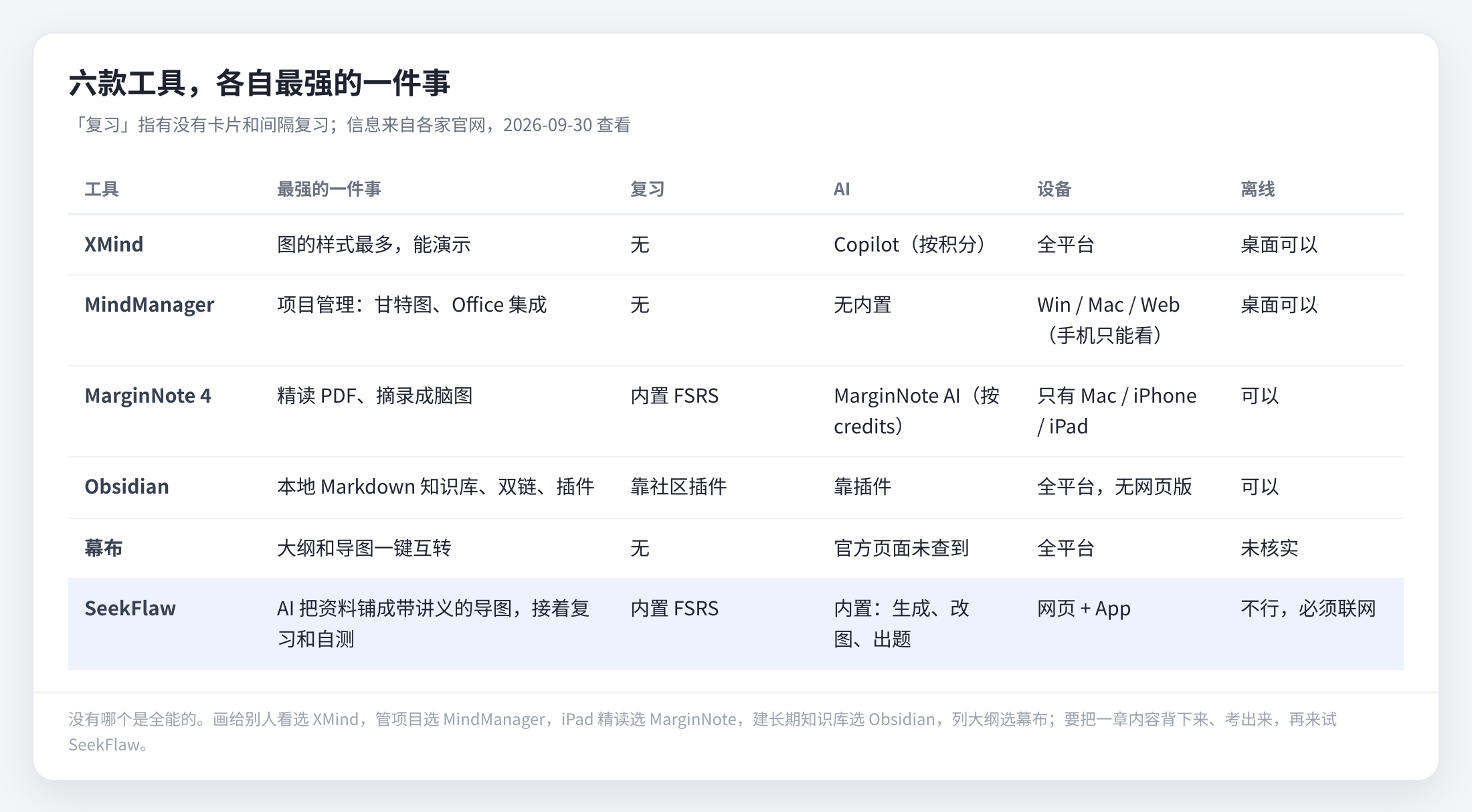This screenshot has height=812, width=1472.
Task: Select the MarginNote 4 tool name cell
Action: (x=148, y=396)
